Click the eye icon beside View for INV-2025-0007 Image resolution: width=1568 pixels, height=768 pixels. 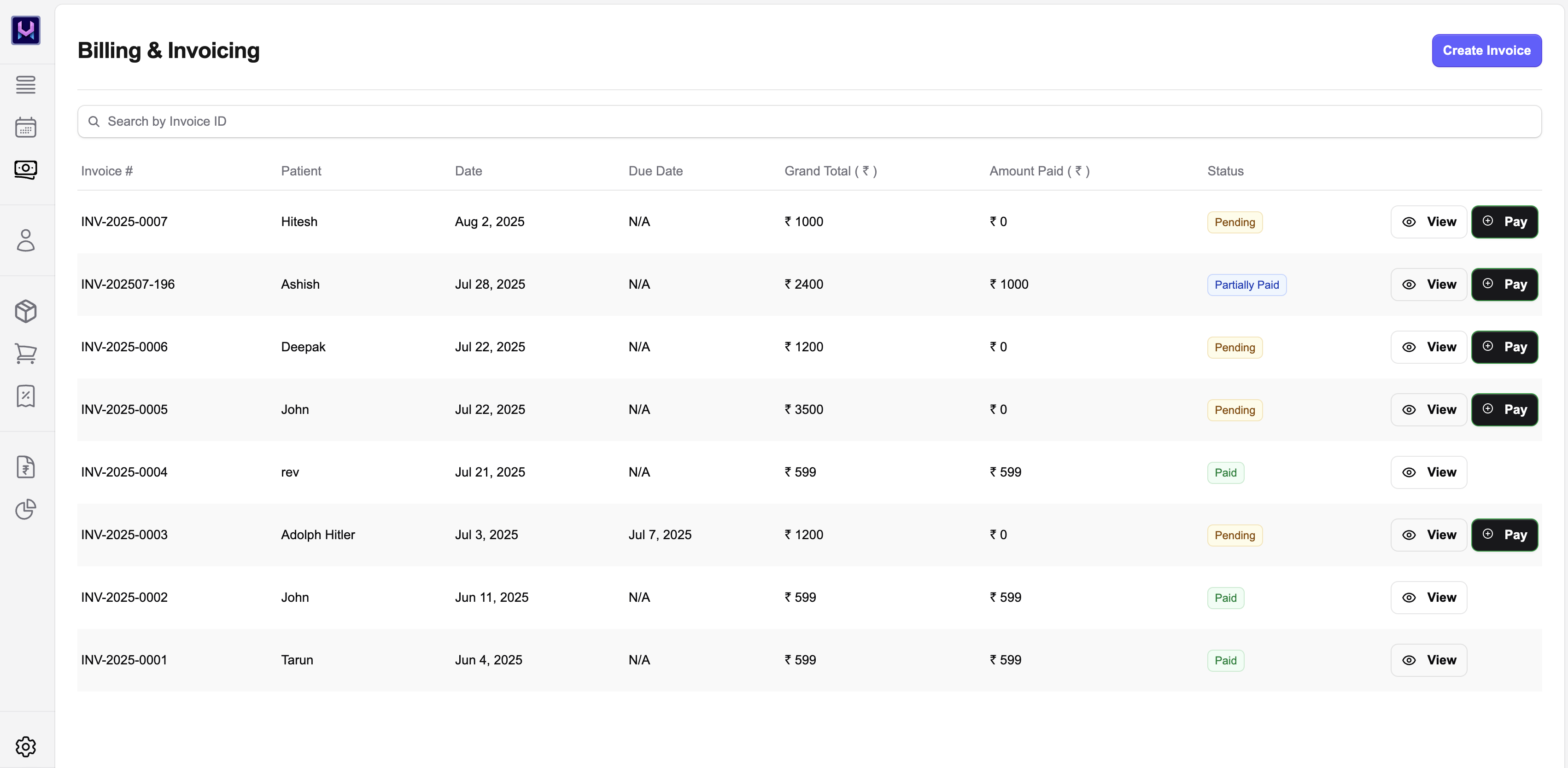click(1410, 222)
